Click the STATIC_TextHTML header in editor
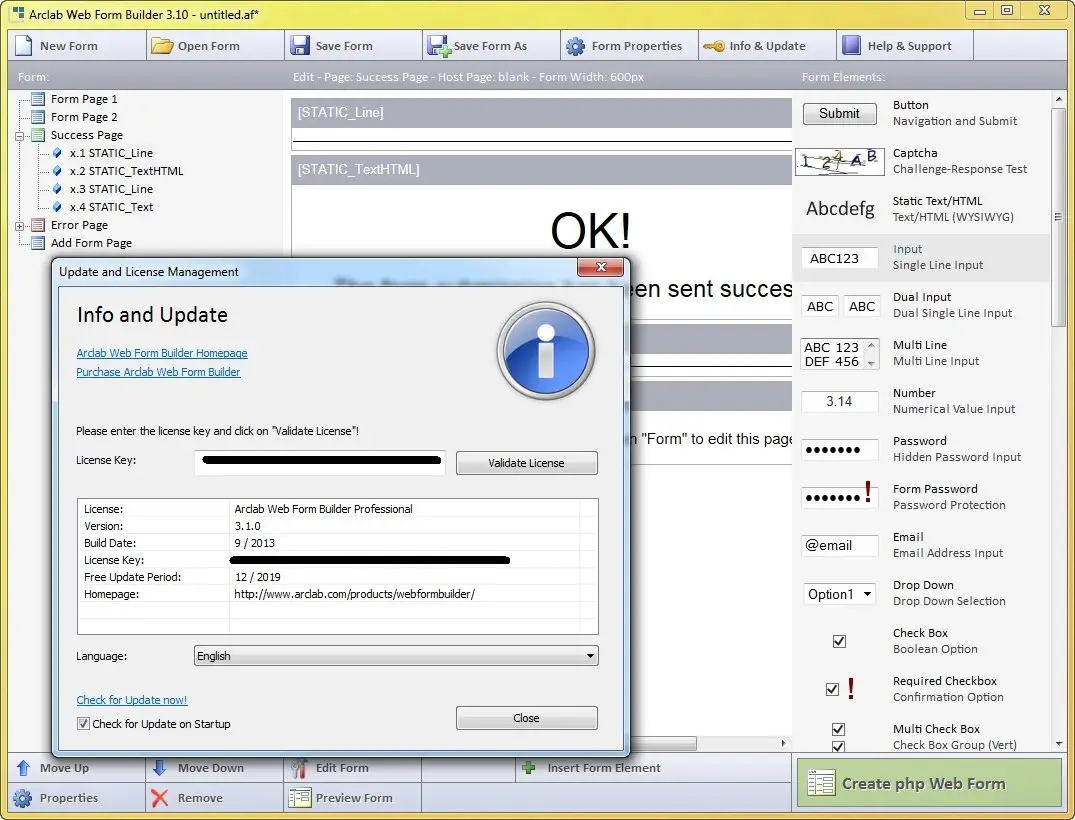This screenshot has height=820, width=1075. 541,169
